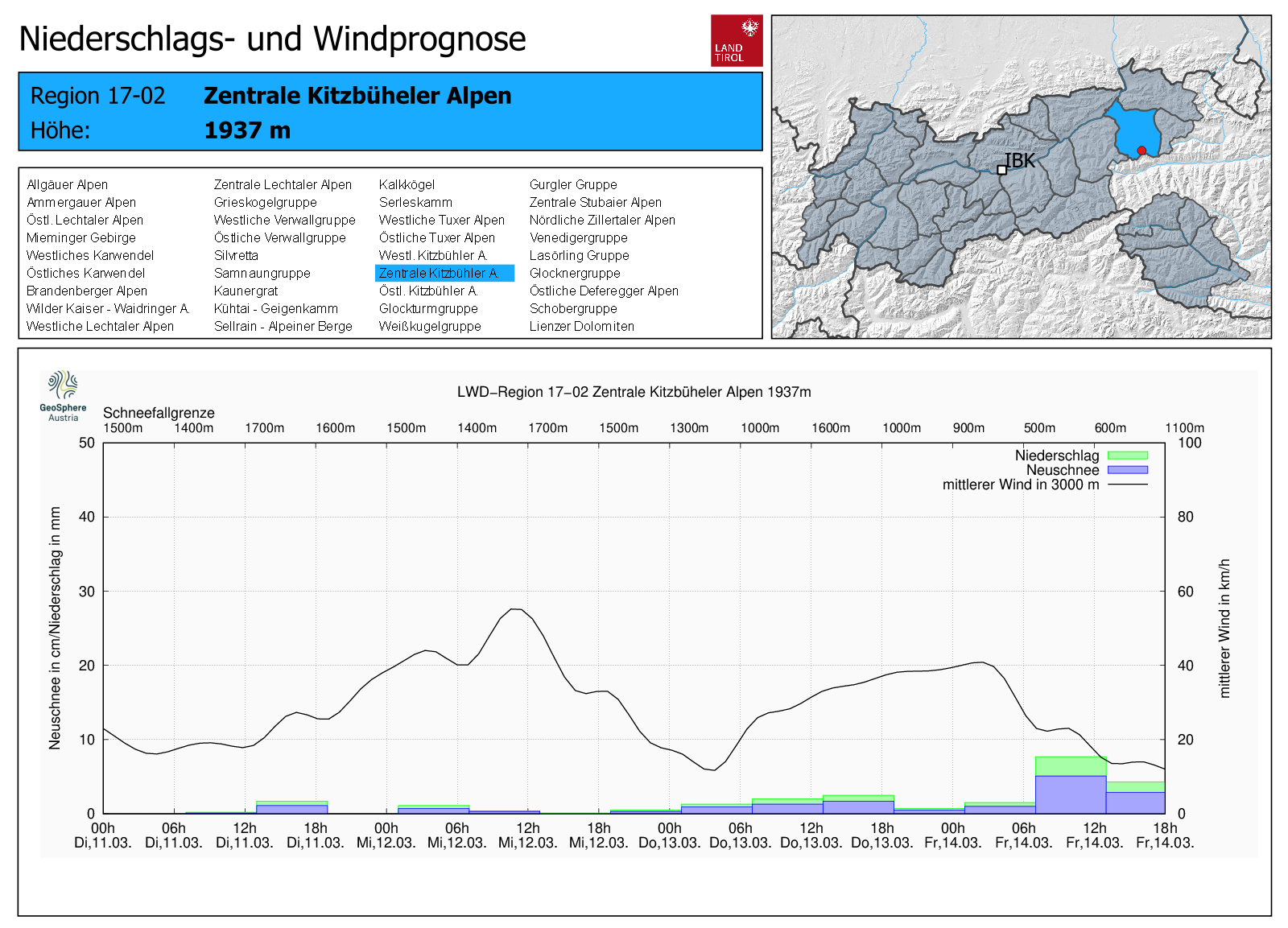The height and width of the screenshot is (928, 1288).
Task: Click the blue Neuschnee legend swatch
Action: pos(1127,470)
